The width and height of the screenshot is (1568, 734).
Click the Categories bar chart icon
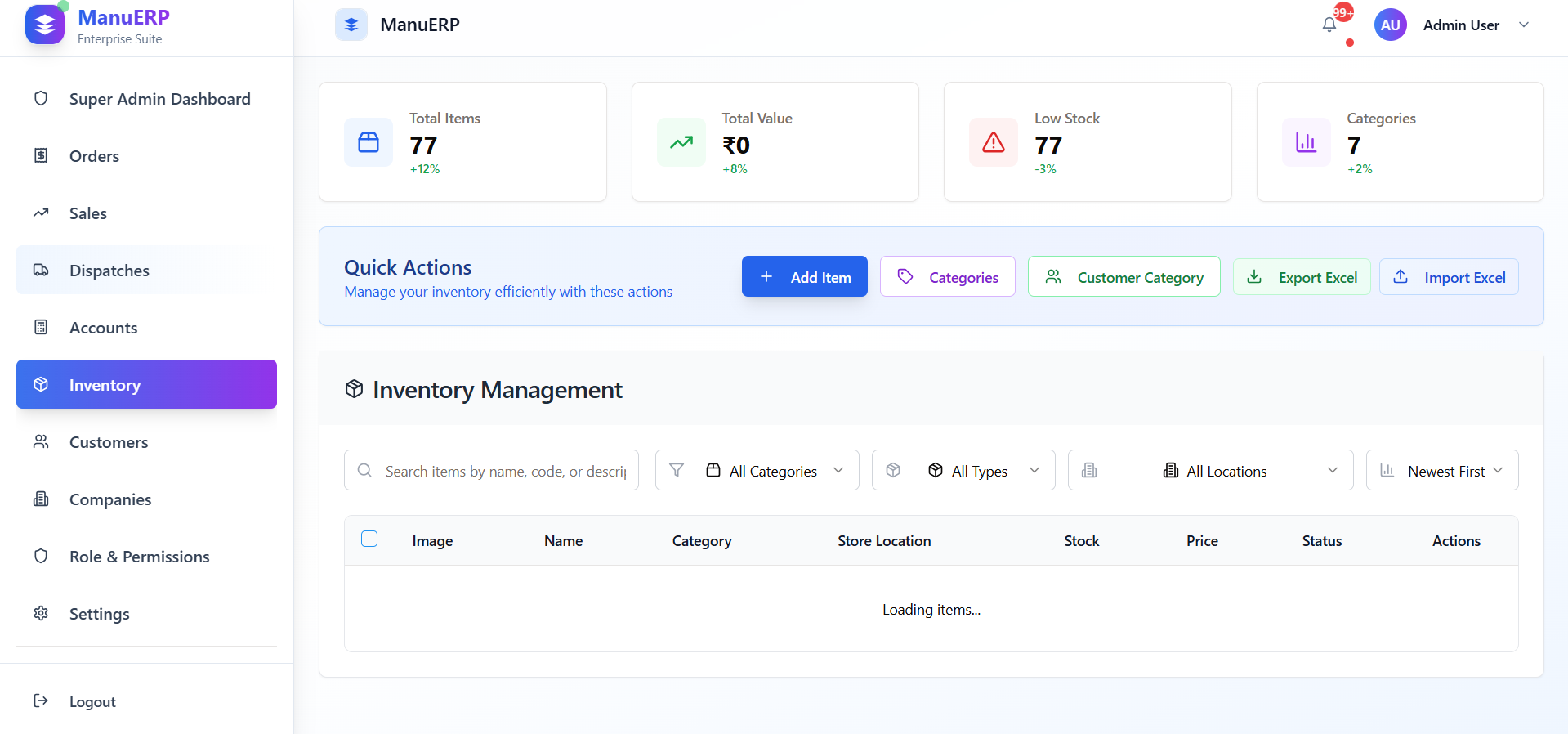pyautogui.click(x=1307, y=142)
